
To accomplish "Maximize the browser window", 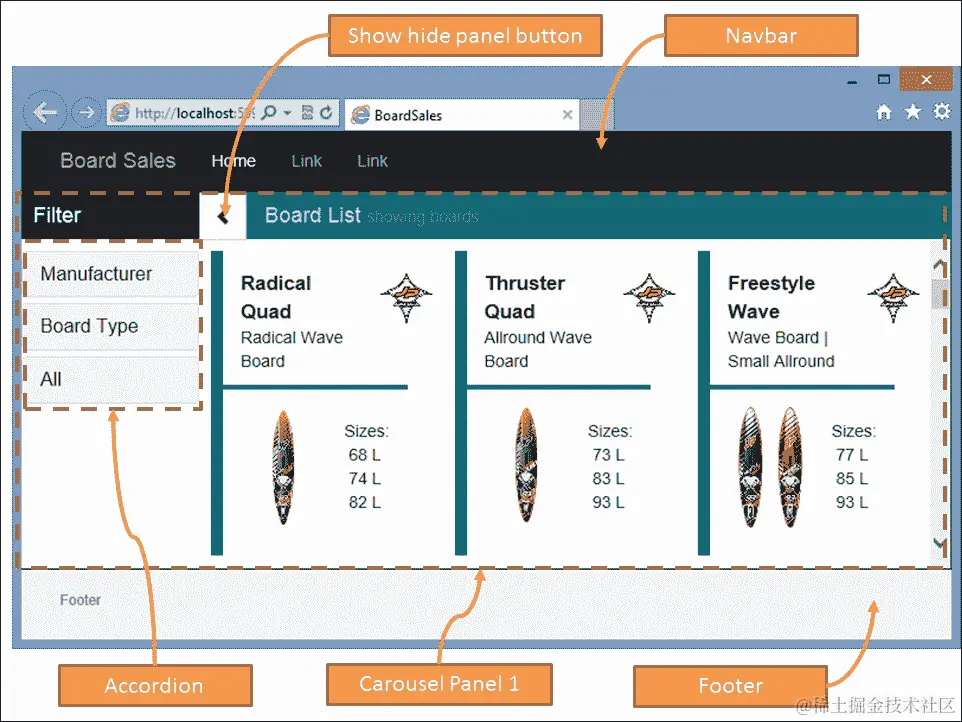I will 883,79.
